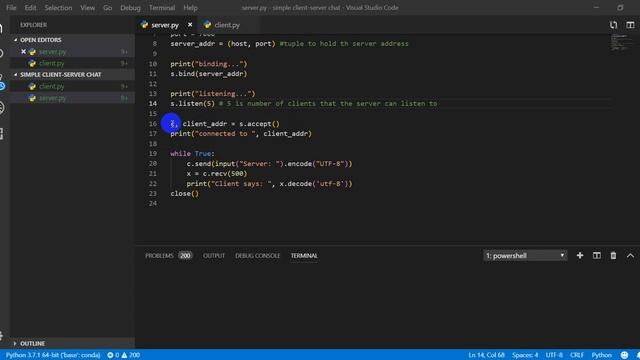Open the Terminal menu
Viewport: 640px width, 360px height.
162,8
